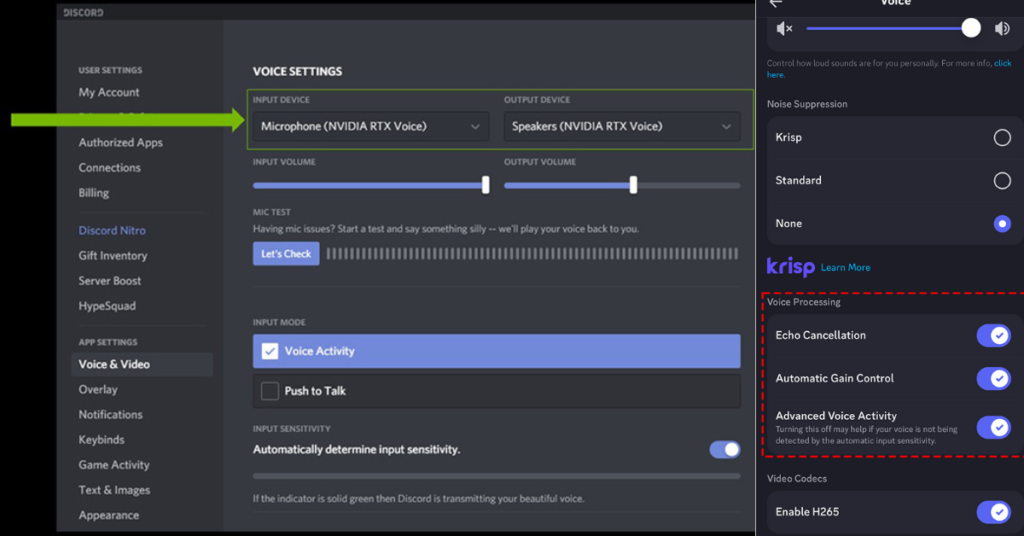The image size is (1024, 536).
Task: Click the Input Volume slider handle
Action: (486, 185)
